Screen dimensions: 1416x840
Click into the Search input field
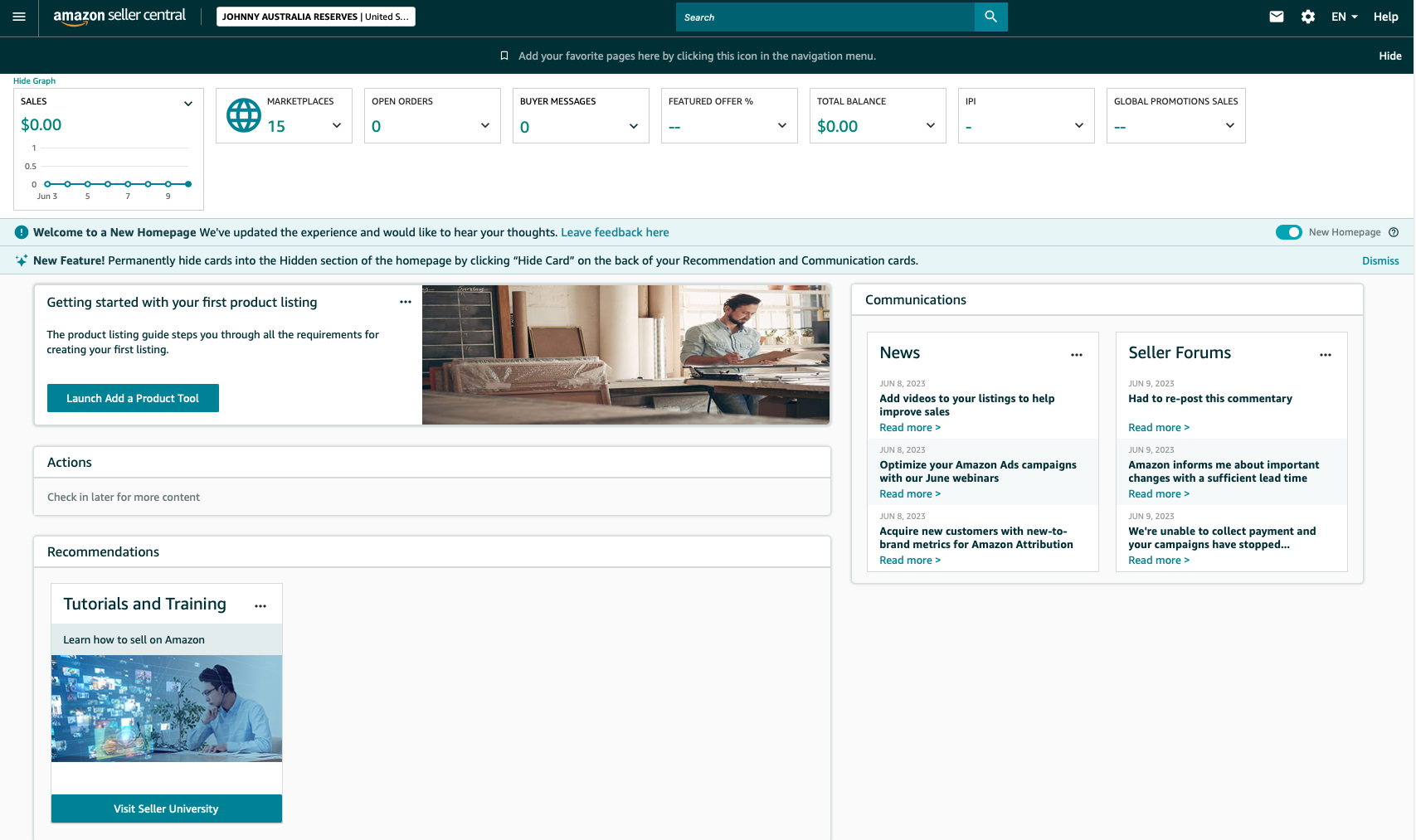pyautogui.click(x=825, y=17)
